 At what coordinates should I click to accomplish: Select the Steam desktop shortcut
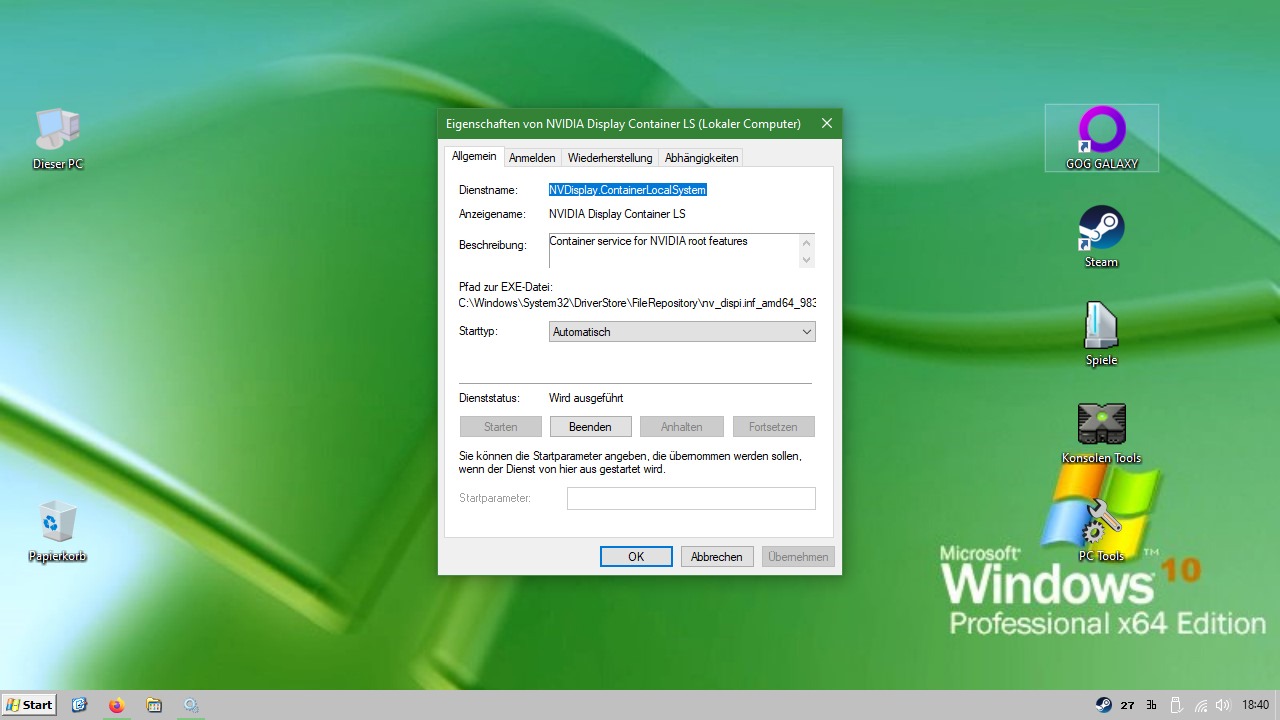tap(1102, 237)
